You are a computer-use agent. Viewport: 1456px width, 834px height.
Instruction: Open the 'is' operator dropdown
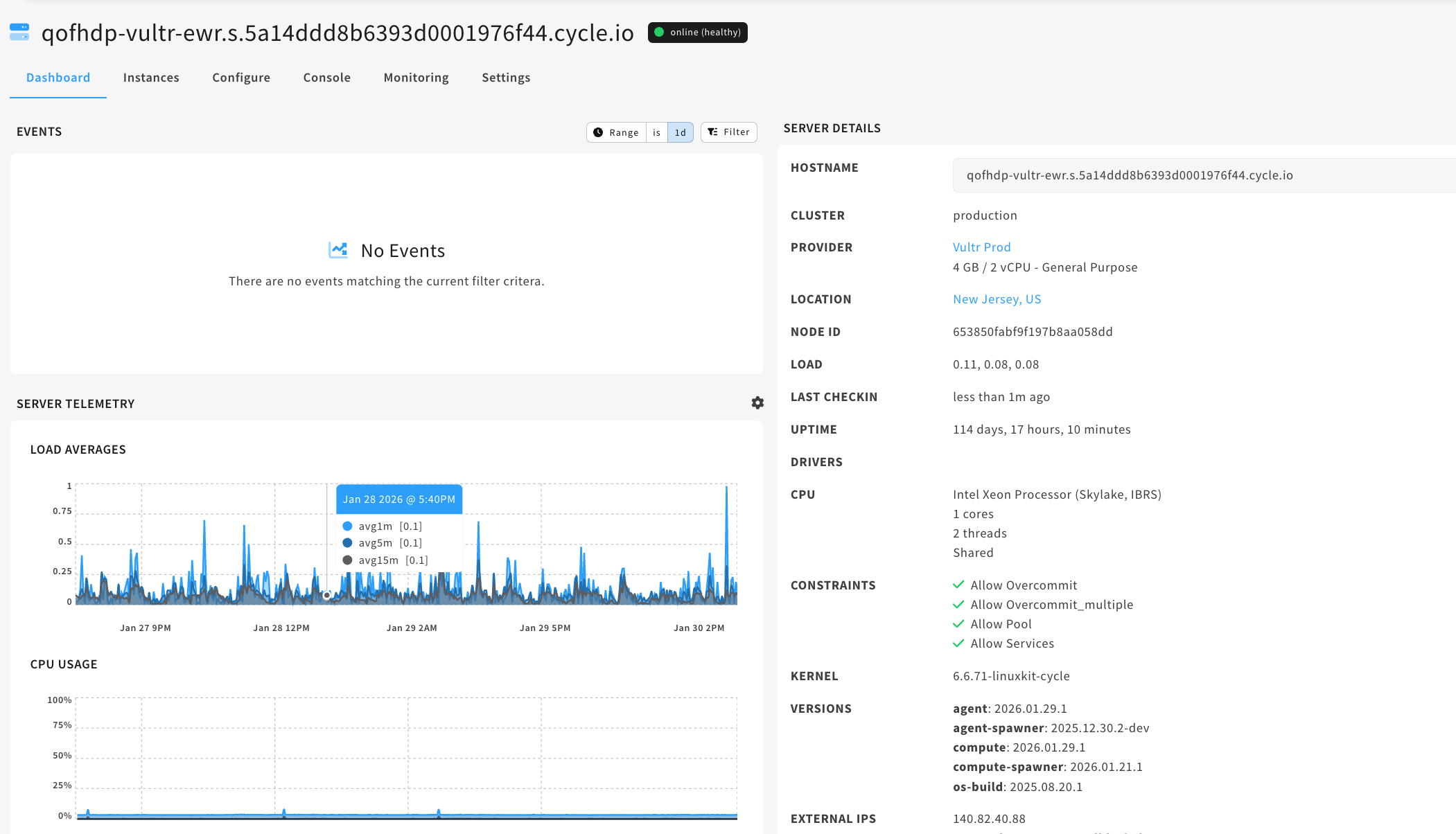[656, 132]
